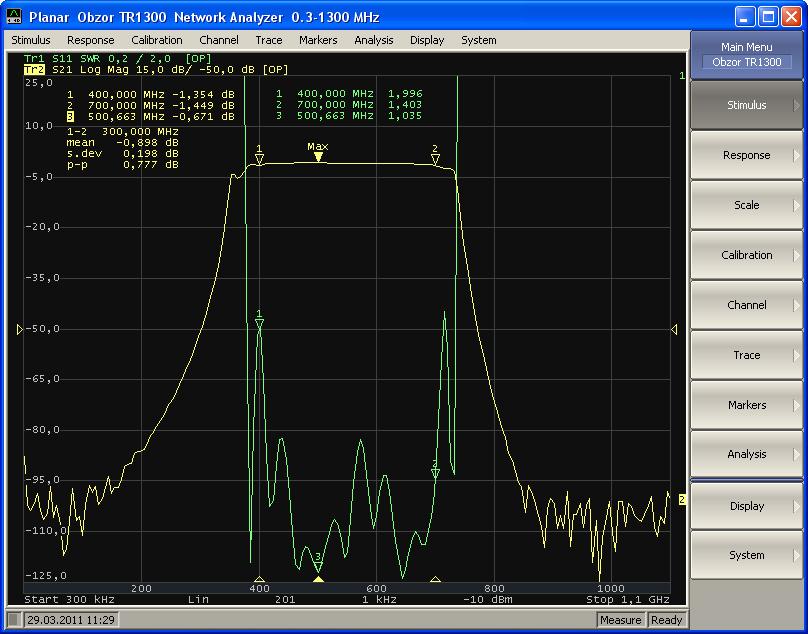
Task: Expand the Calibration softkey arrow
Action: tap(797, 255)
